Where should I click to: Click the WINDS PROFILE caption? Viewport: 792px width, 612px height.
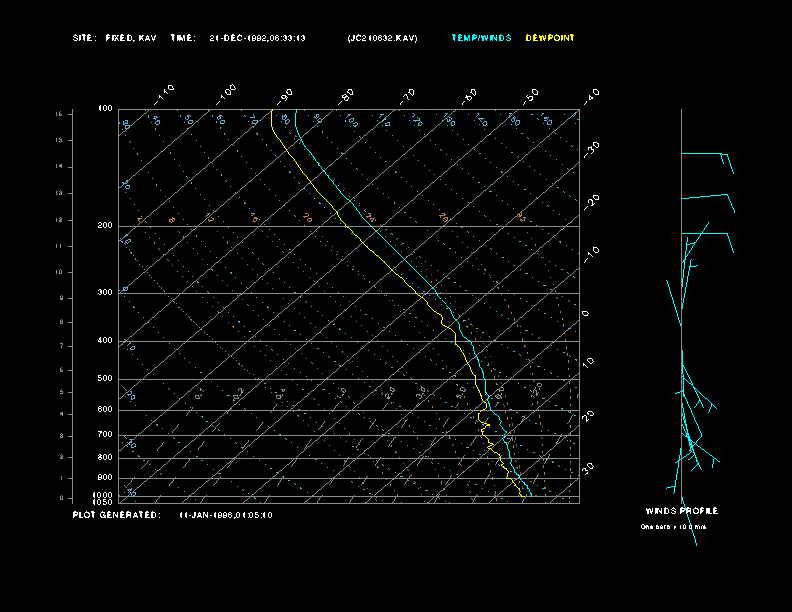tap(681, 511)
